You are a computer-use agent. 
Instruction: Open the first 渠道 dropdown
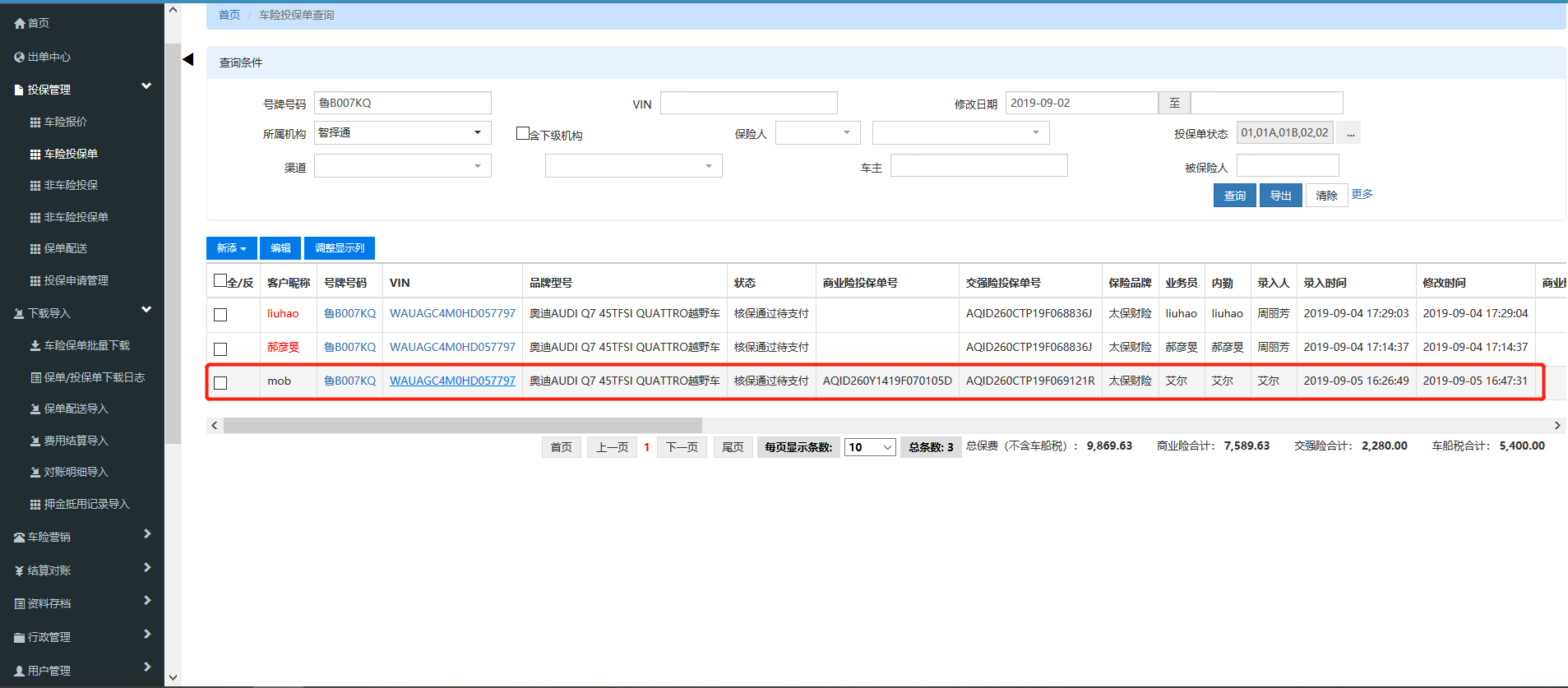click(403, 166)
